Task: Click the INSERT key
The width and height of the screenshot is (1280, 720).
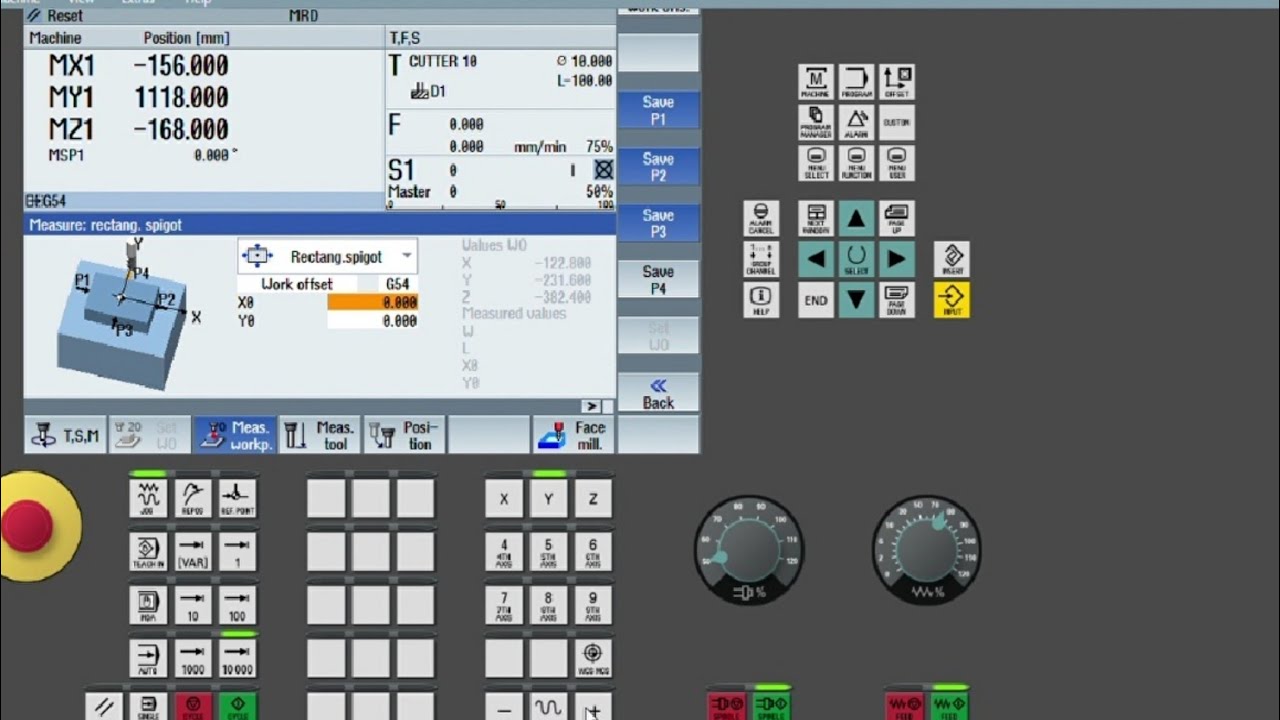Action: coord(952,259)
